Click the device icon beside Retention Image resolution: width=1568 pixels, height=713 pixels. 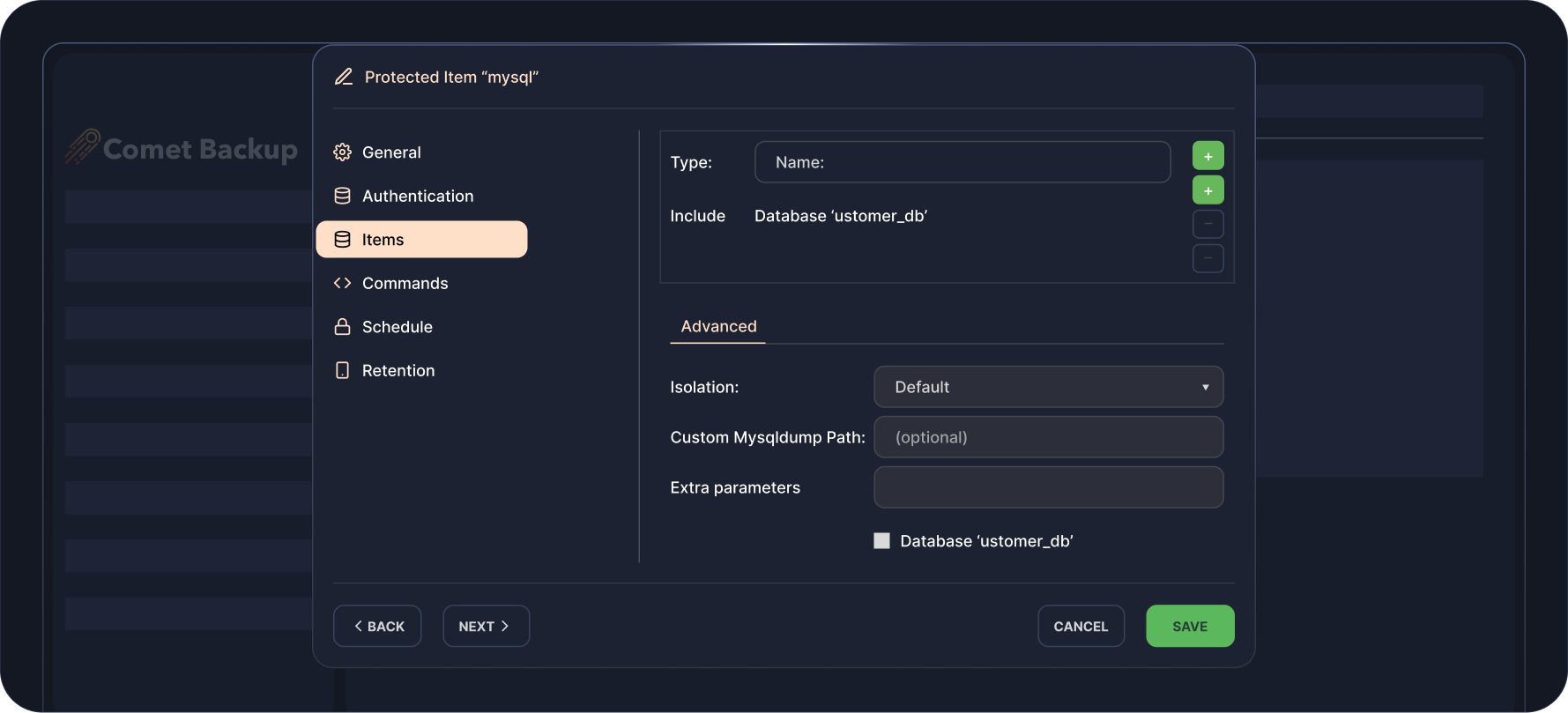coord(342,370)
